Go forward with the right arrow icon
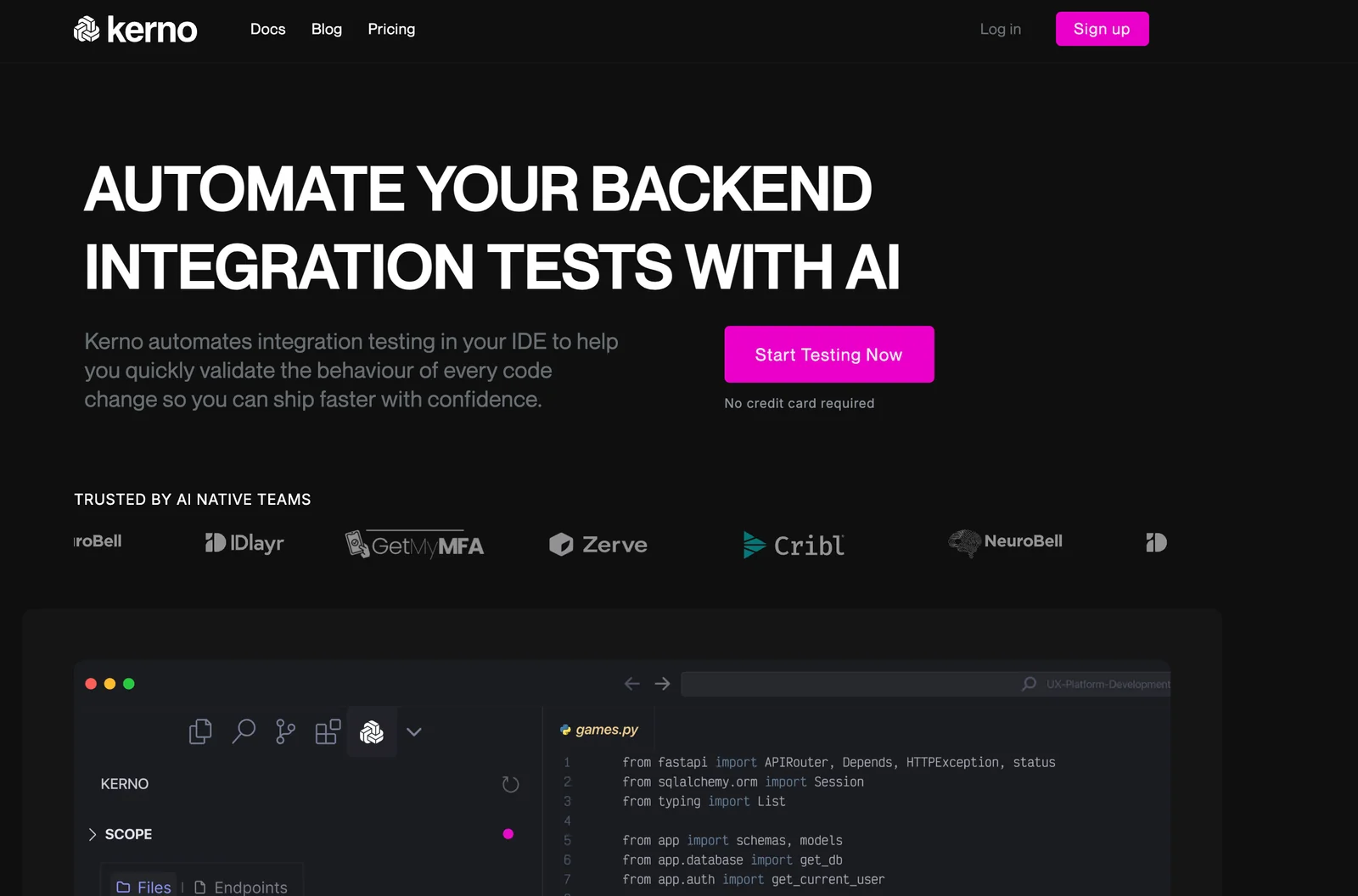The height and width of the screenshot is (896, 1358). pyautogui.click(x=663, y=684)
